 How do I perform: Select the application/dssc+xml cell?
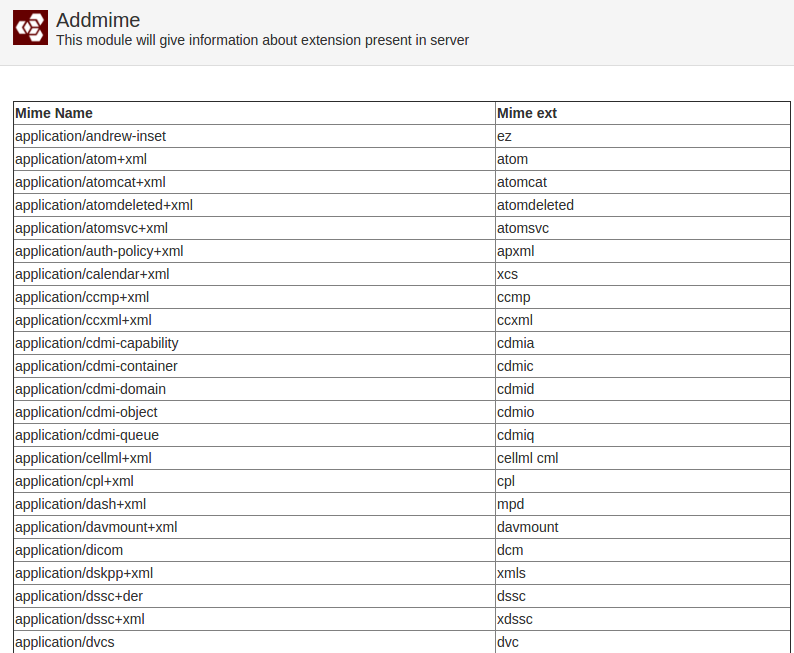point(254,619)
